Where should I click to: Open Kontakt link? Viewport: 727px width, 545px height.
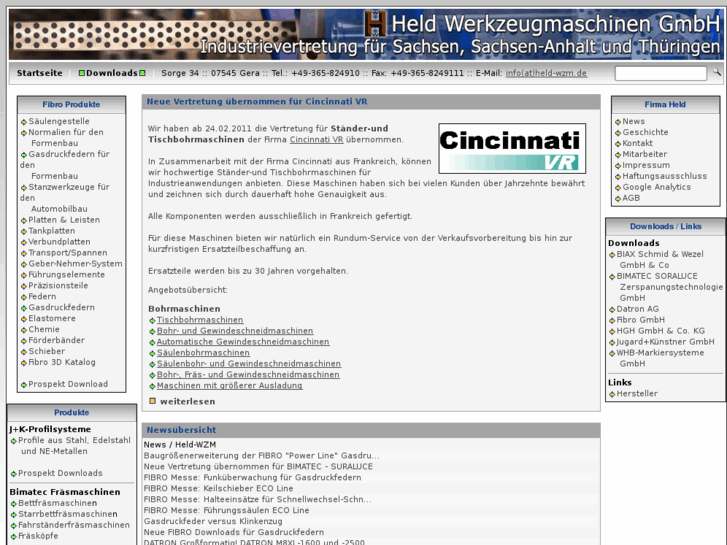(x=638, y=143)
